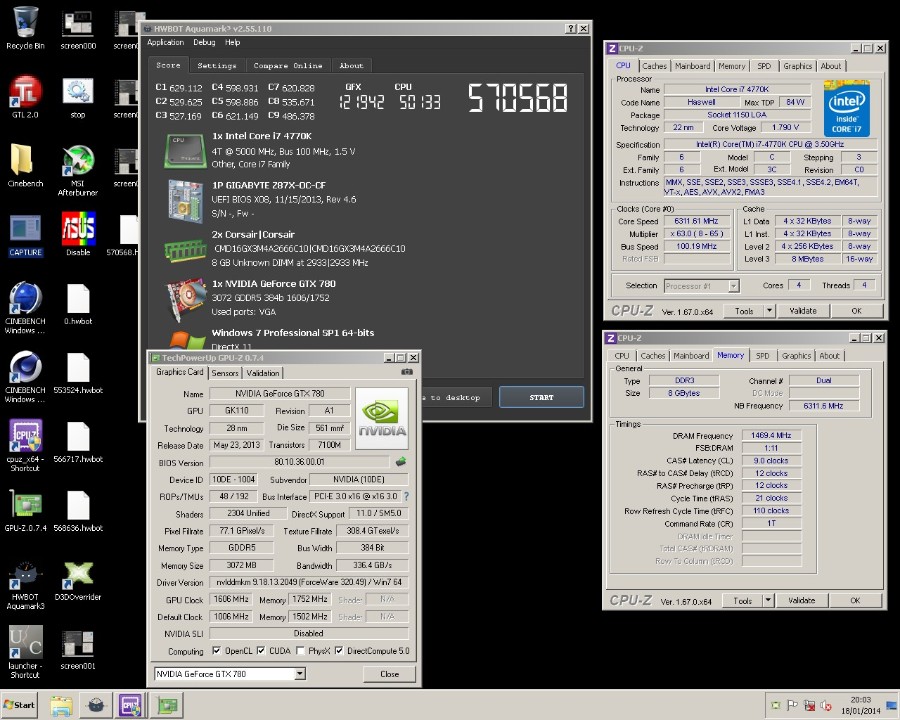This screenshot has width=900, height=720.
Task: Open SPD tab in lower CPU-Z window
Action: click(762, 356)
